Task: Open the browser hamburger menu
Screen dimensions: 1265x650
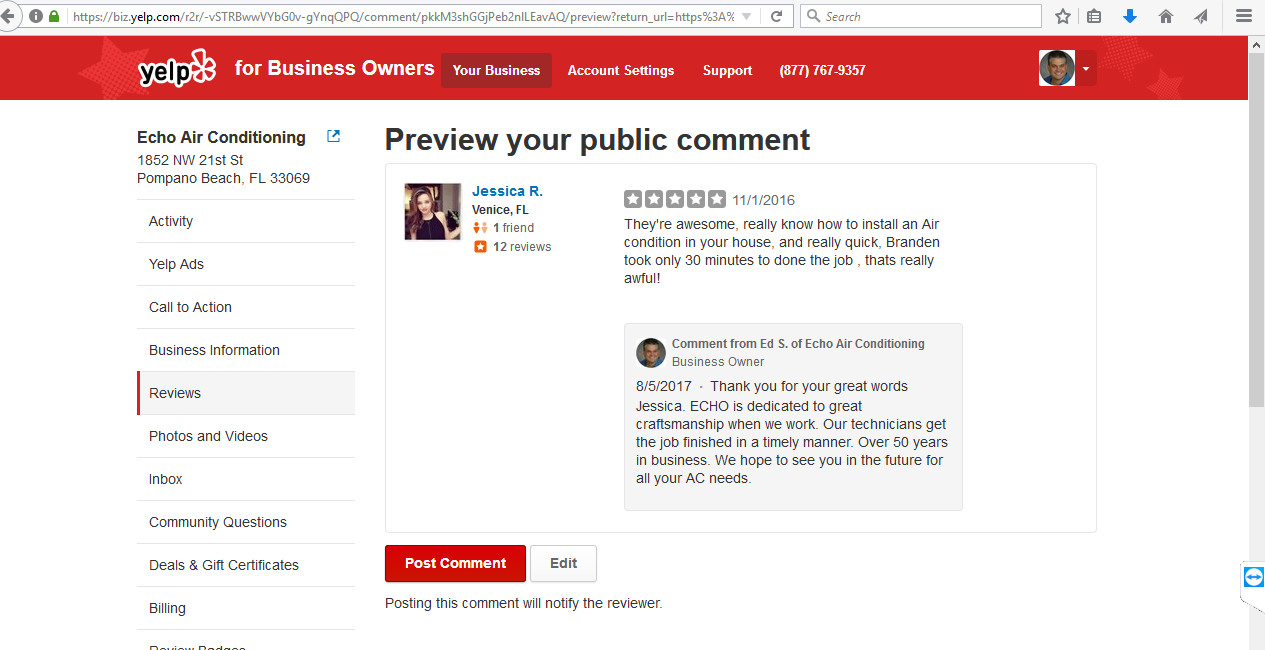Action: click(1243, 16)
